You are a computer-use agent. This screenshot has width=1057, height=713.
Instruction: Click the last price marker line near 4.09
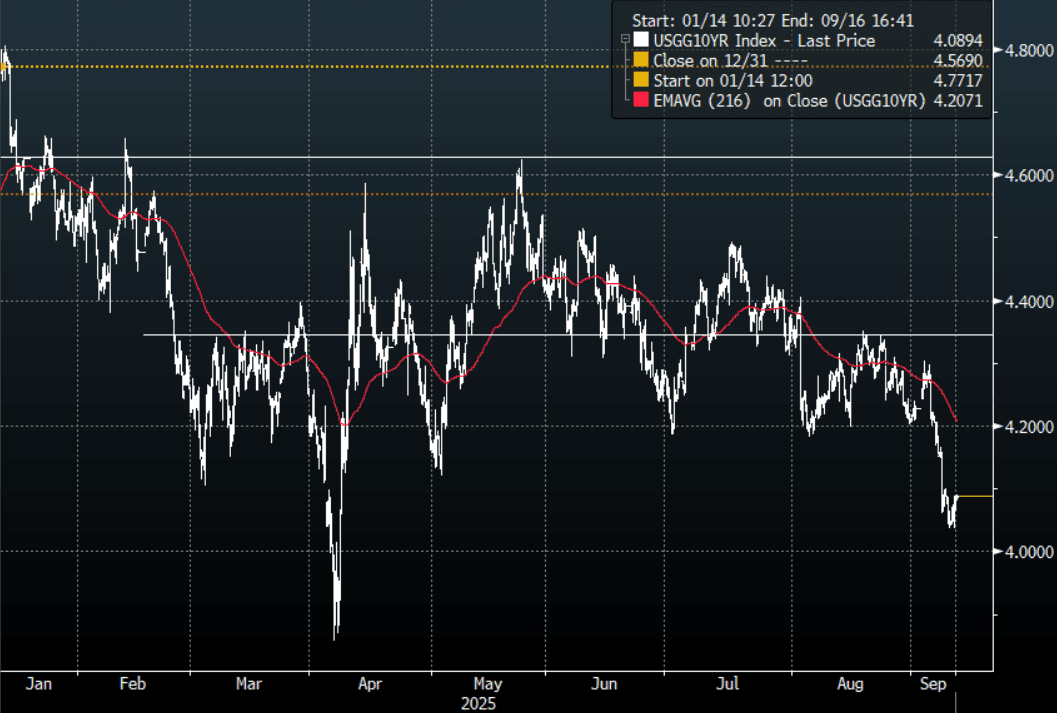pyautogui.click(x=975, y=496)
